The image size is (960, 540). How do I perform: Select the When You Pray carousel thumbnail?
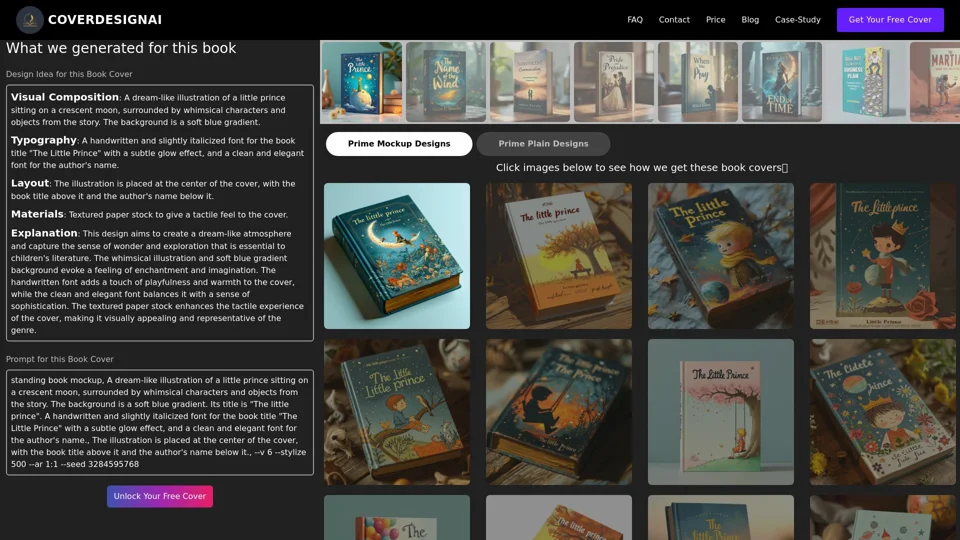coord(698,81)
